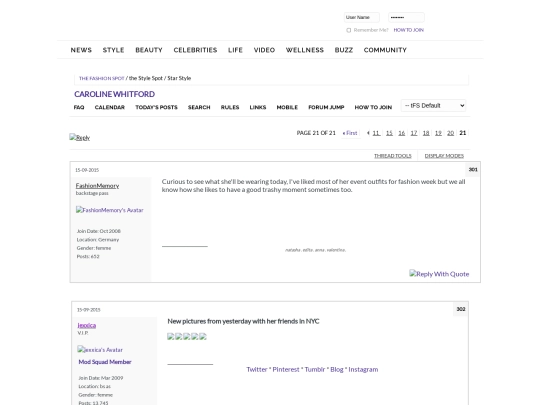Click jexxica's Avatar image
Viewport: 540px width, 405px height.
pos(100,350)
